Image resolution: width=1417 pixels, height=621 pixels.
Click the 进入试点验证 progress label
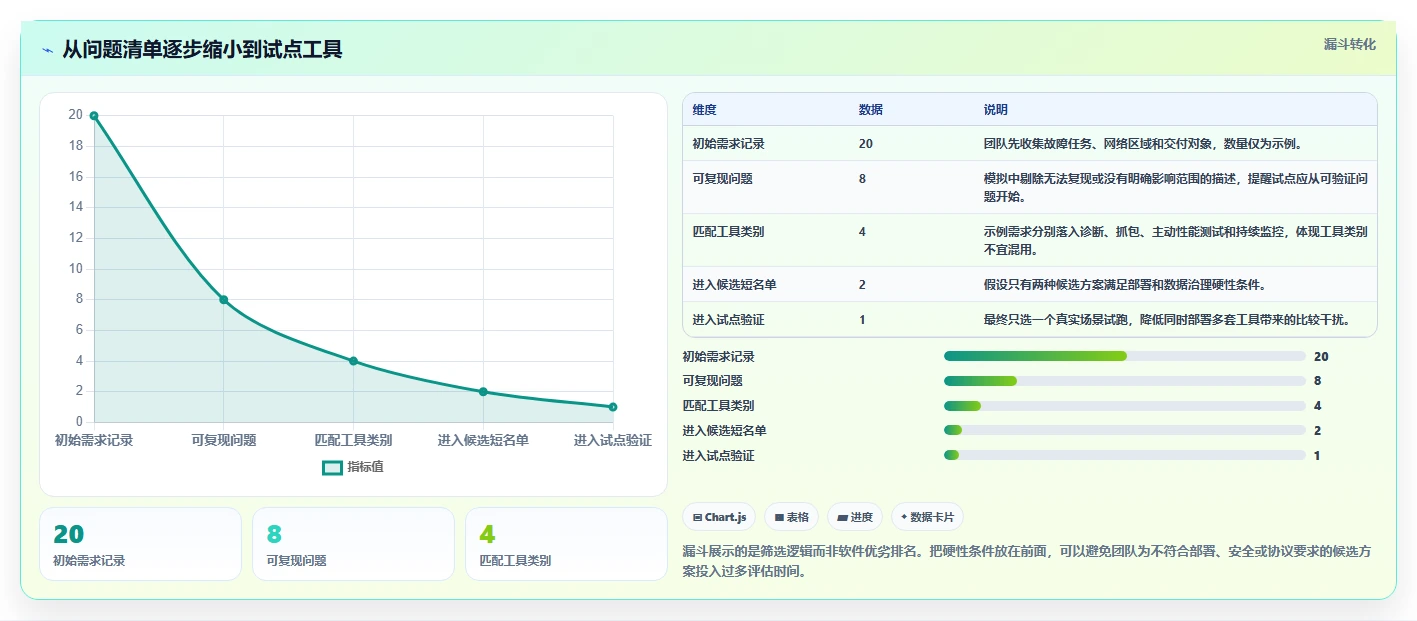(x=718, y=456)
